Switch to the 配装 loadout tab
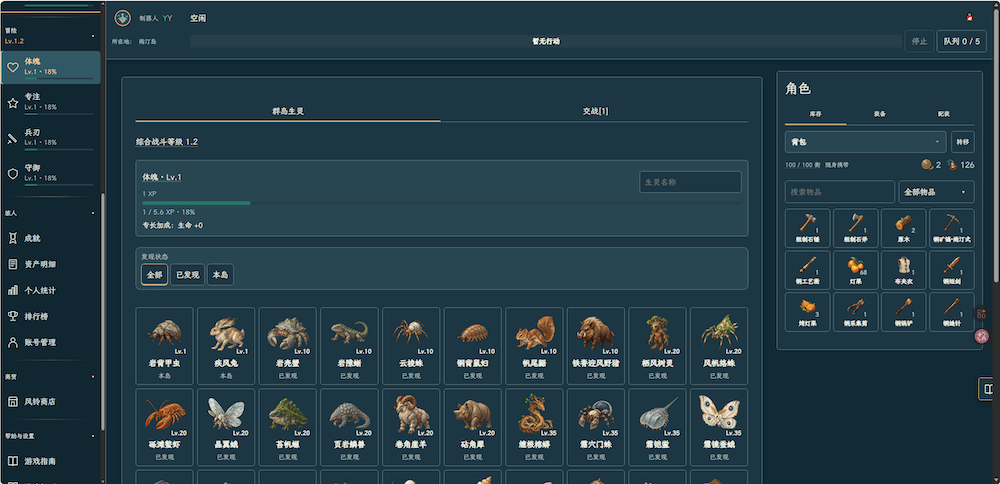The width and height of the screenshot is (1000, 484). tap(943, 114)
